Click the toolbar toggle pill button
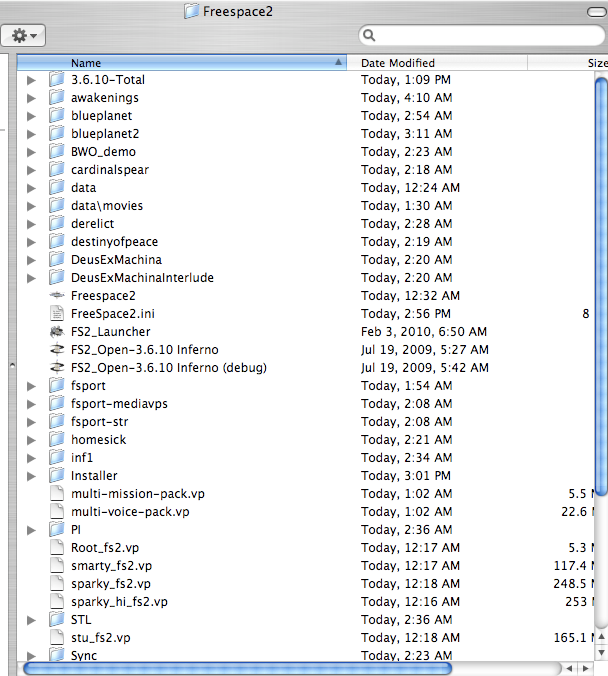This screenshot has width=608, height=676. pyautogui.click(x=597, y=12)
